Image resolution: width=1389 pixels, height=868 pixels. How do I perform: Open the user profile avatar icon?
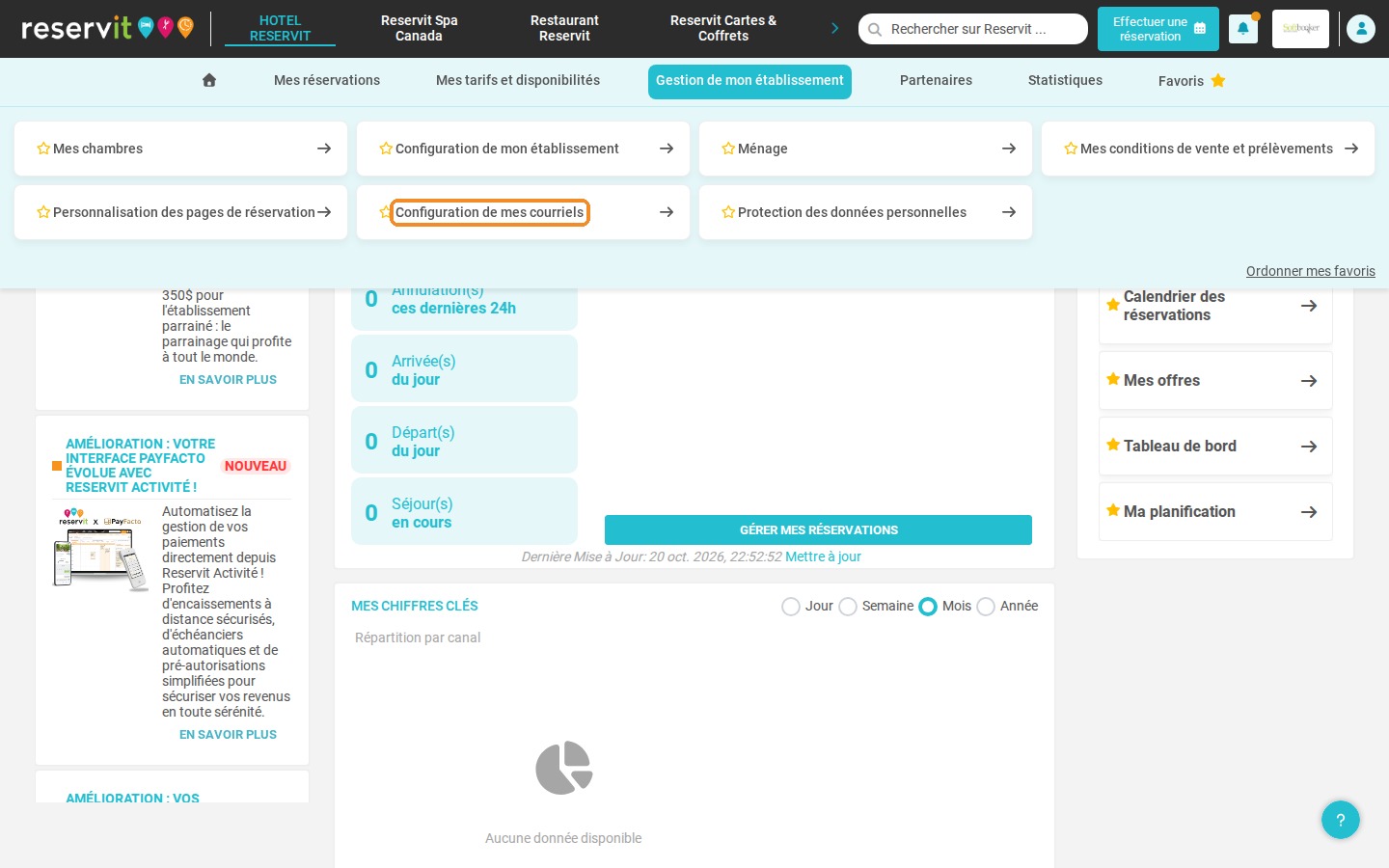click(x=1361, y=29)
